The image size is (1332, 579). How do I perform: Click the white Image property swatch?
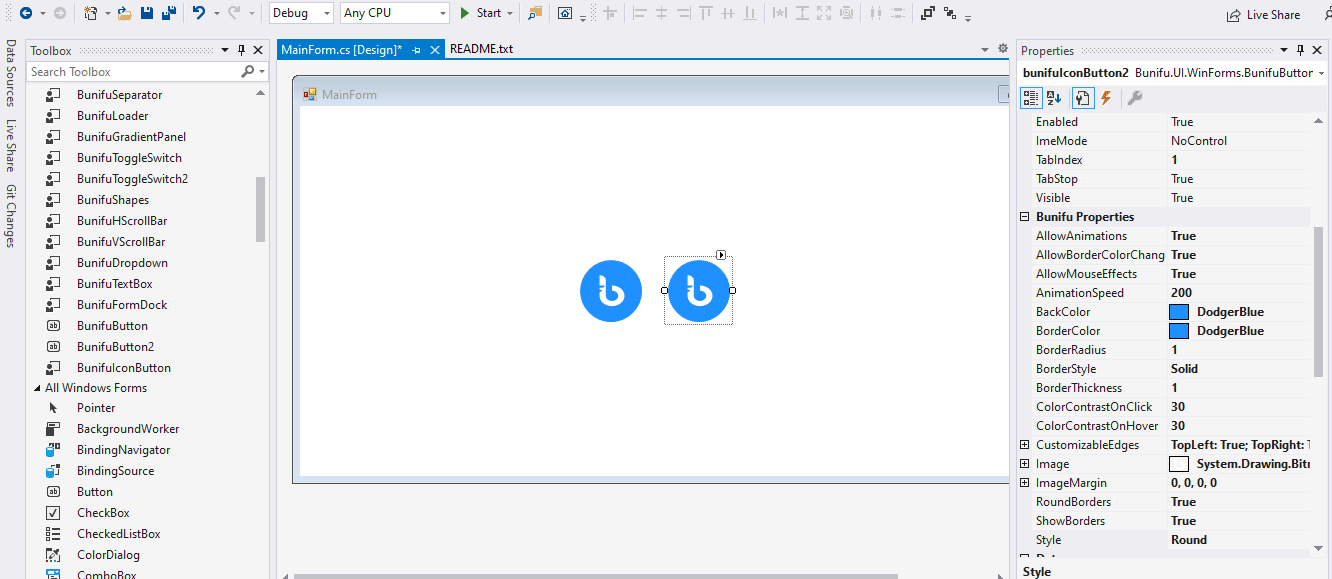coord(1179,464)
